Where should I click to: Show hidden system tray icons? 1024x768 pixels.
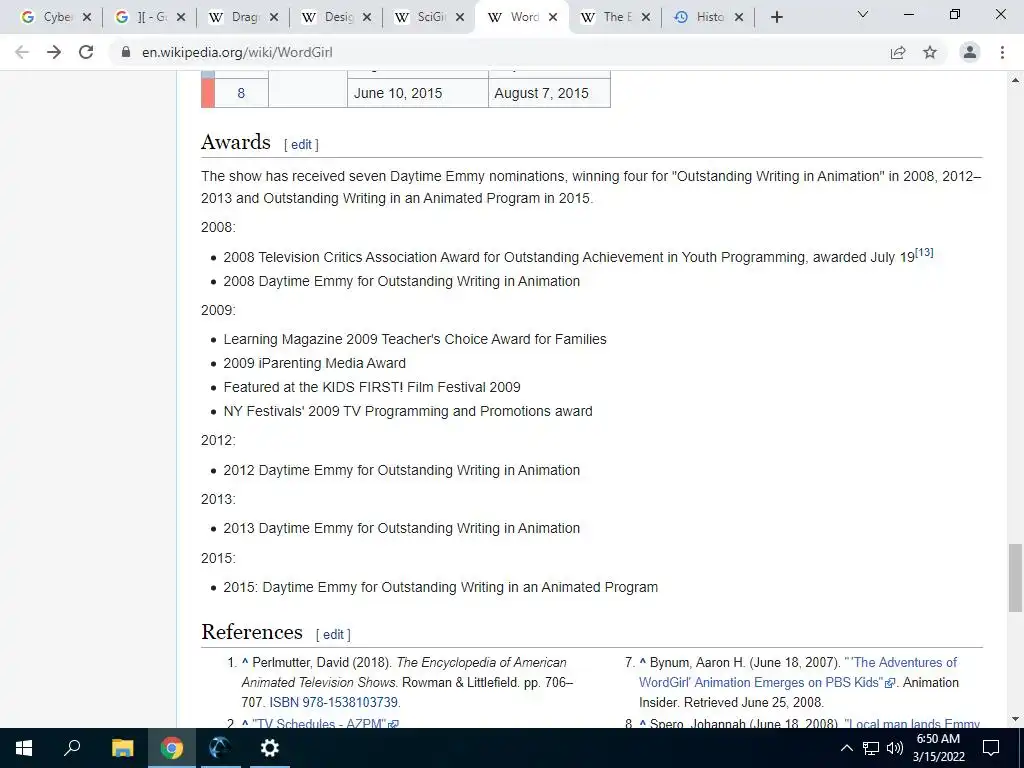coord(846,748)
